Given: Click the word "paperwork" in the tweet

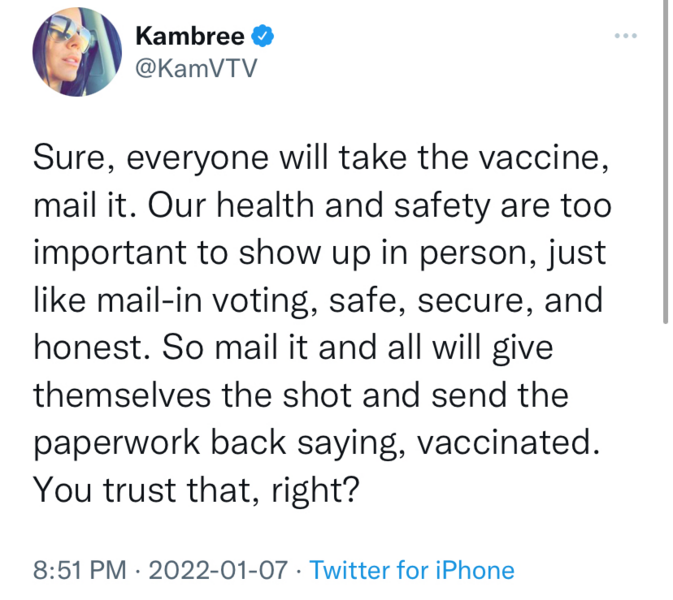Looking at the screenshot, I should [x=117, y=443].
